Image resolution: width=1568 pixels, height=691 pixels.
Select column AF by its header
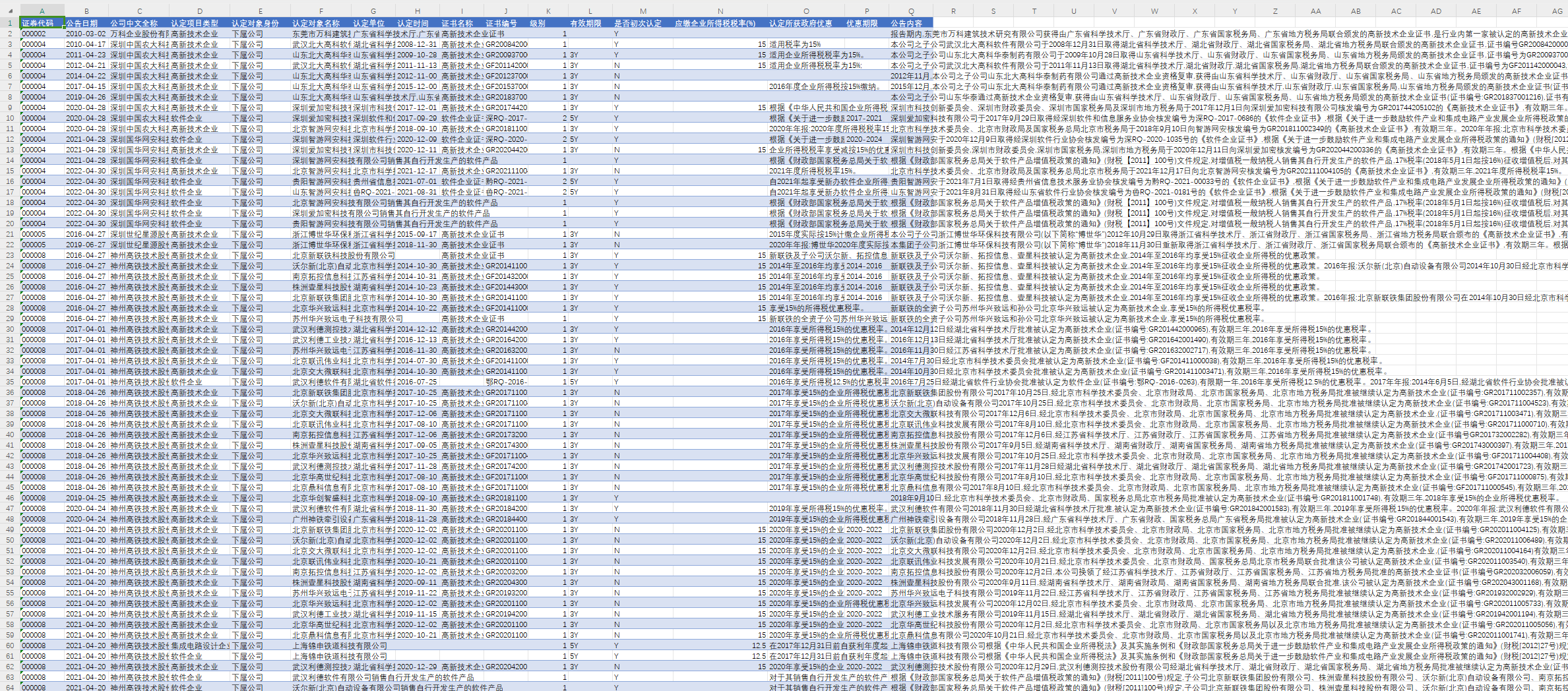coord(1517,11)
